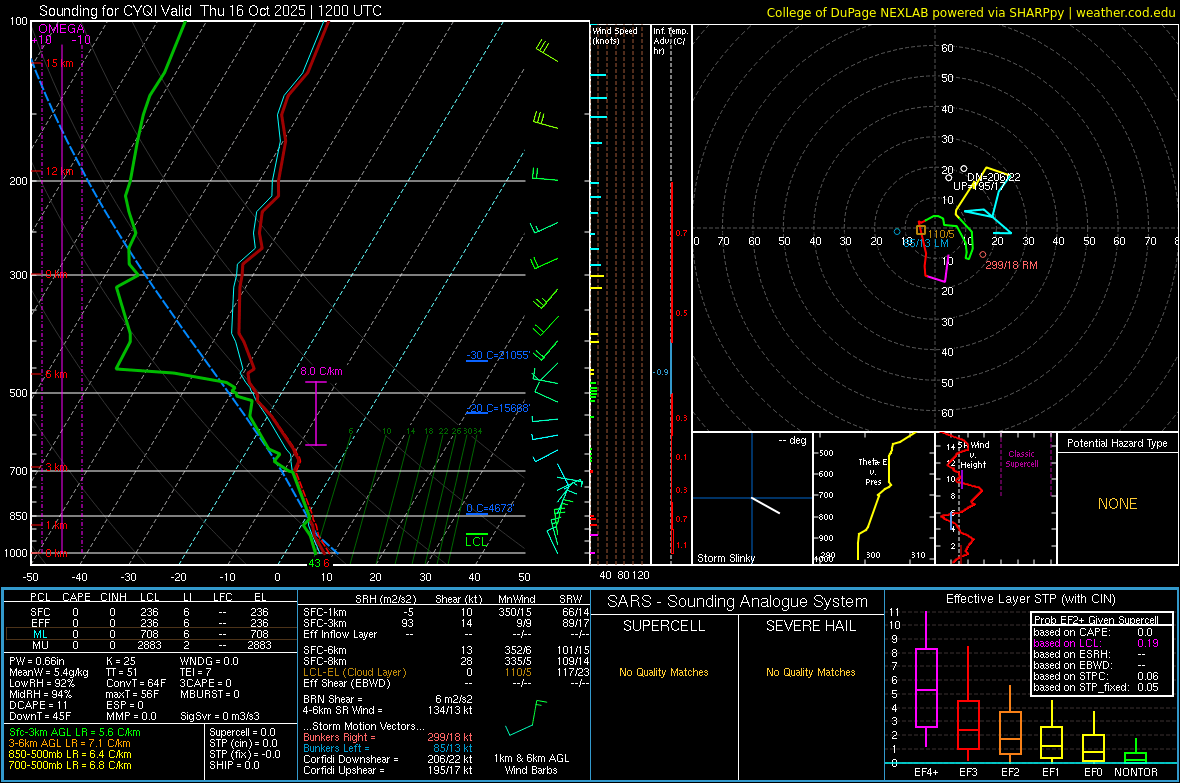Select the SFC-6km shear row

(x=446, y=650)
